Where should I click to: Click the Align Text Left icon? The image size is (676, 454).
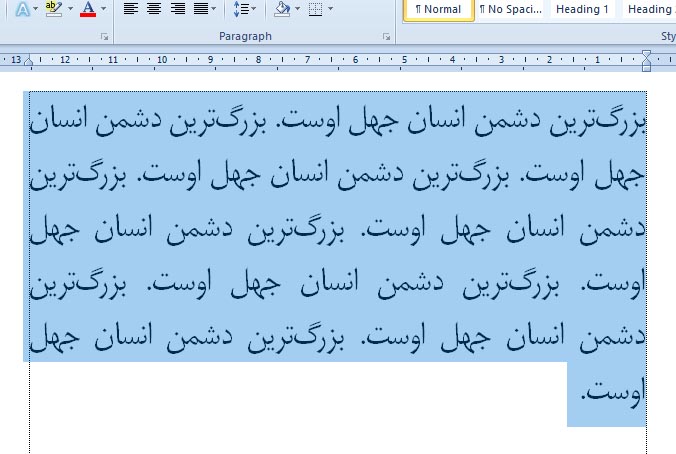(131, 9)
